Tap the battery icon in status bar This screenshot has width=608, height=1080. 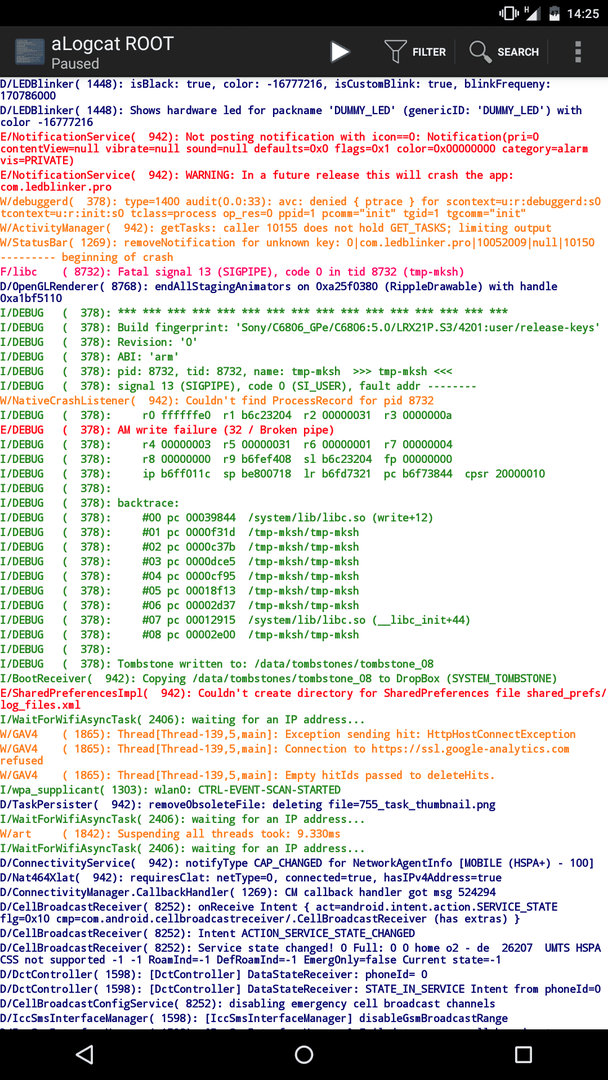[x=553, y=13]
